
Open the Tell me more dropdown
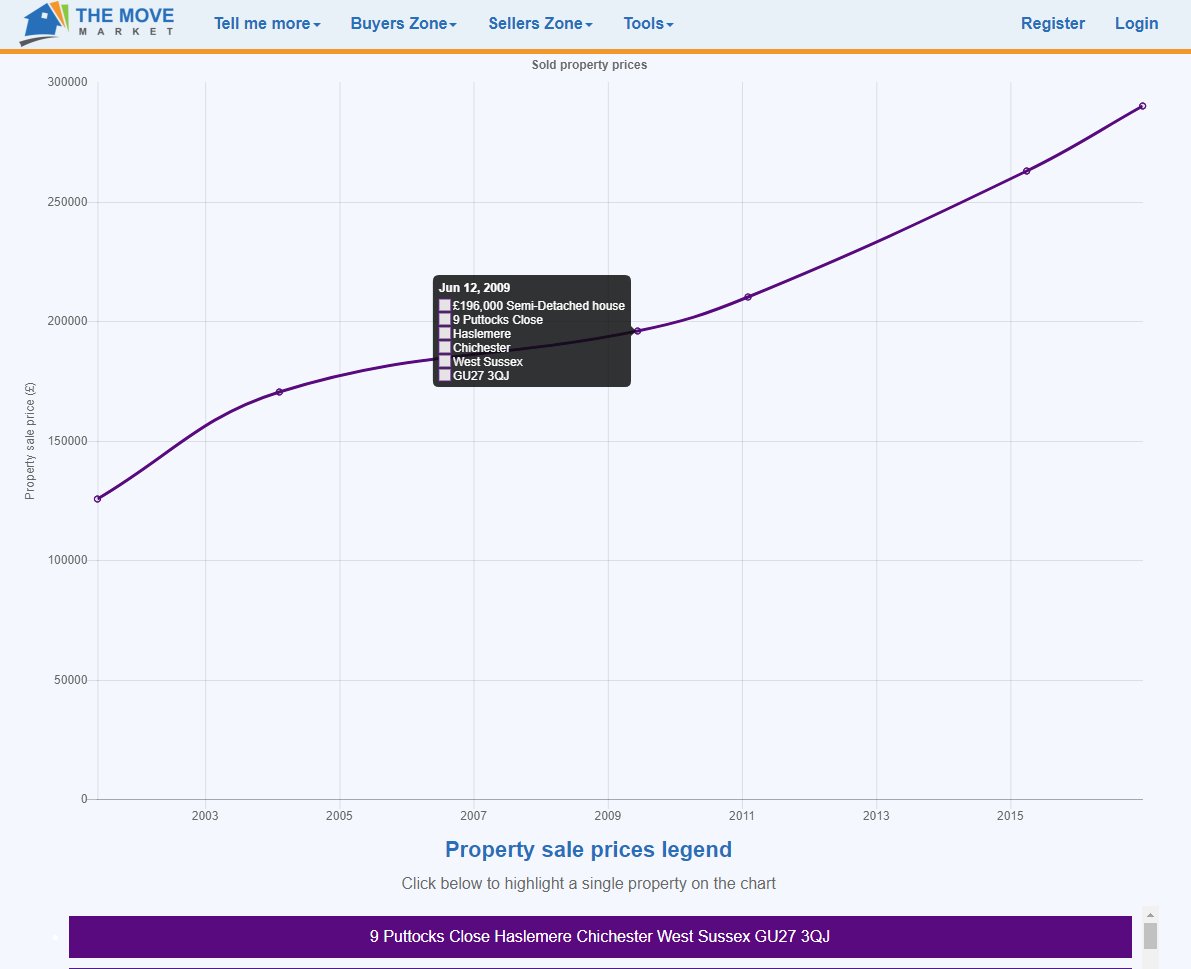pos(266,23)
